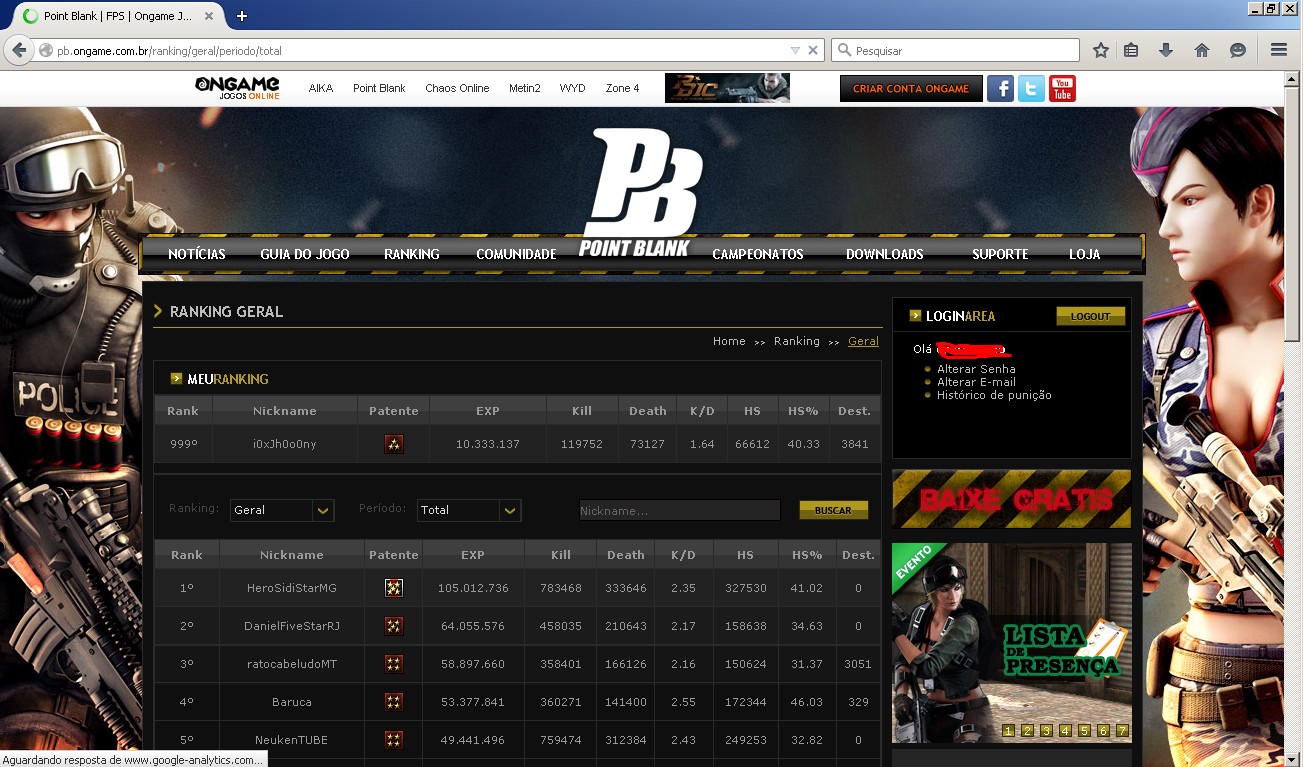This screenshot has height=767, width=1303.
Task: Go to WYD game link
Action: [572, 88]
